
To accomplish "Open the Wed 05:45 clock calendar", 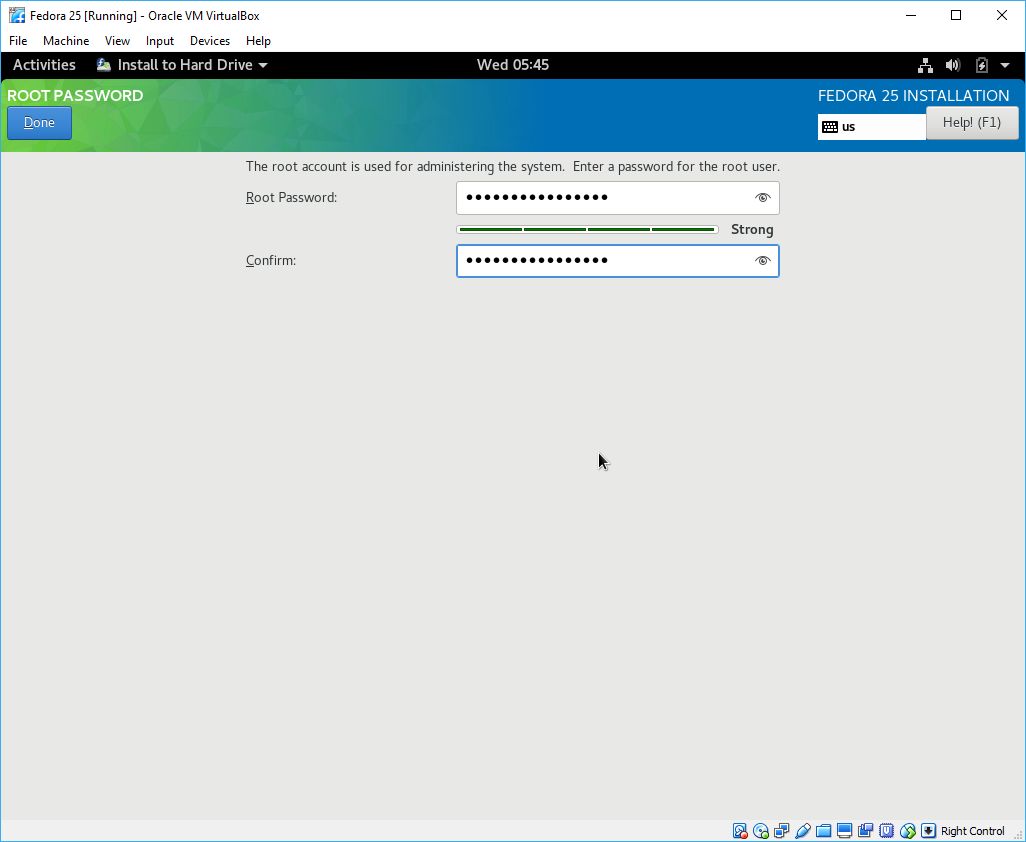I will [x=513, y=65].
